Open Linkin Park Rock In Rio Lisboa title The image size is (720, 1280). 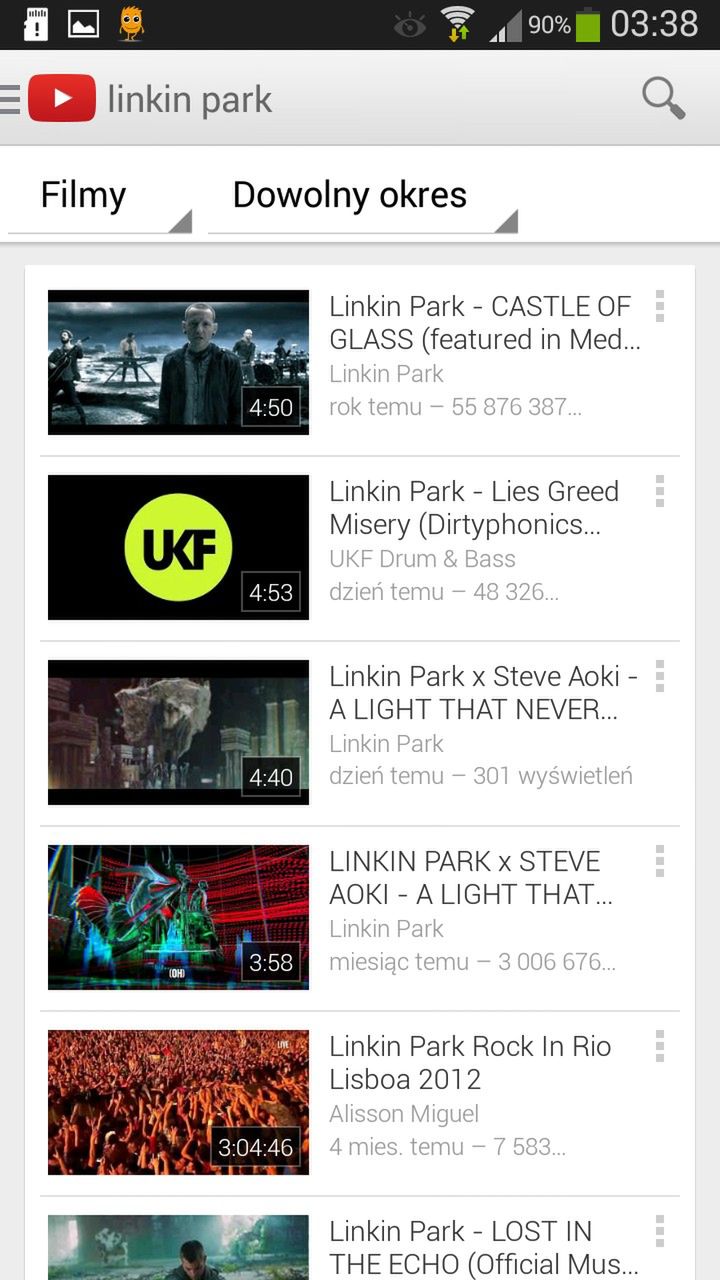click(470, 1063)
